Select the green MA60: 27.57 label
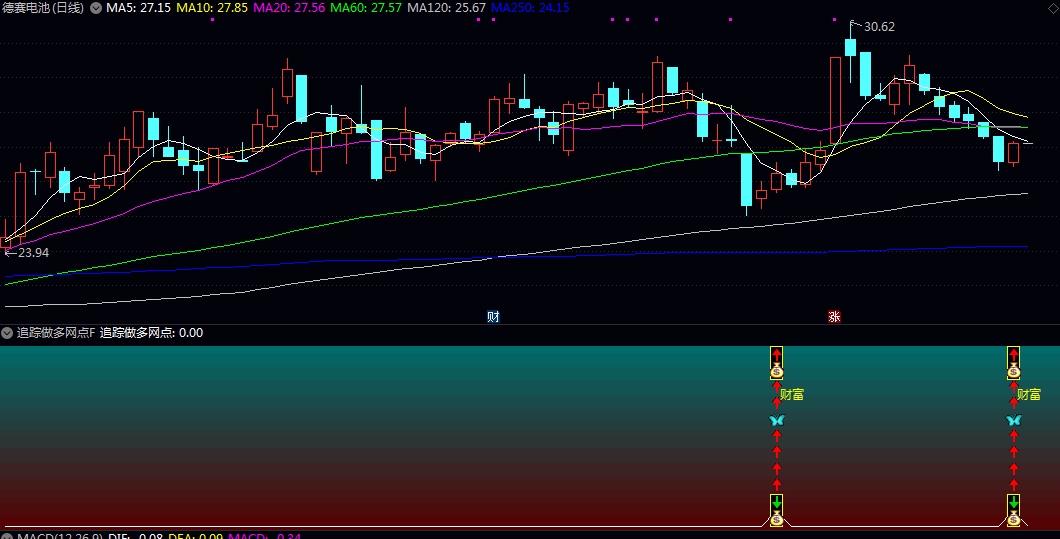This screenshot has width=1060, height=539. coord(366,8)
